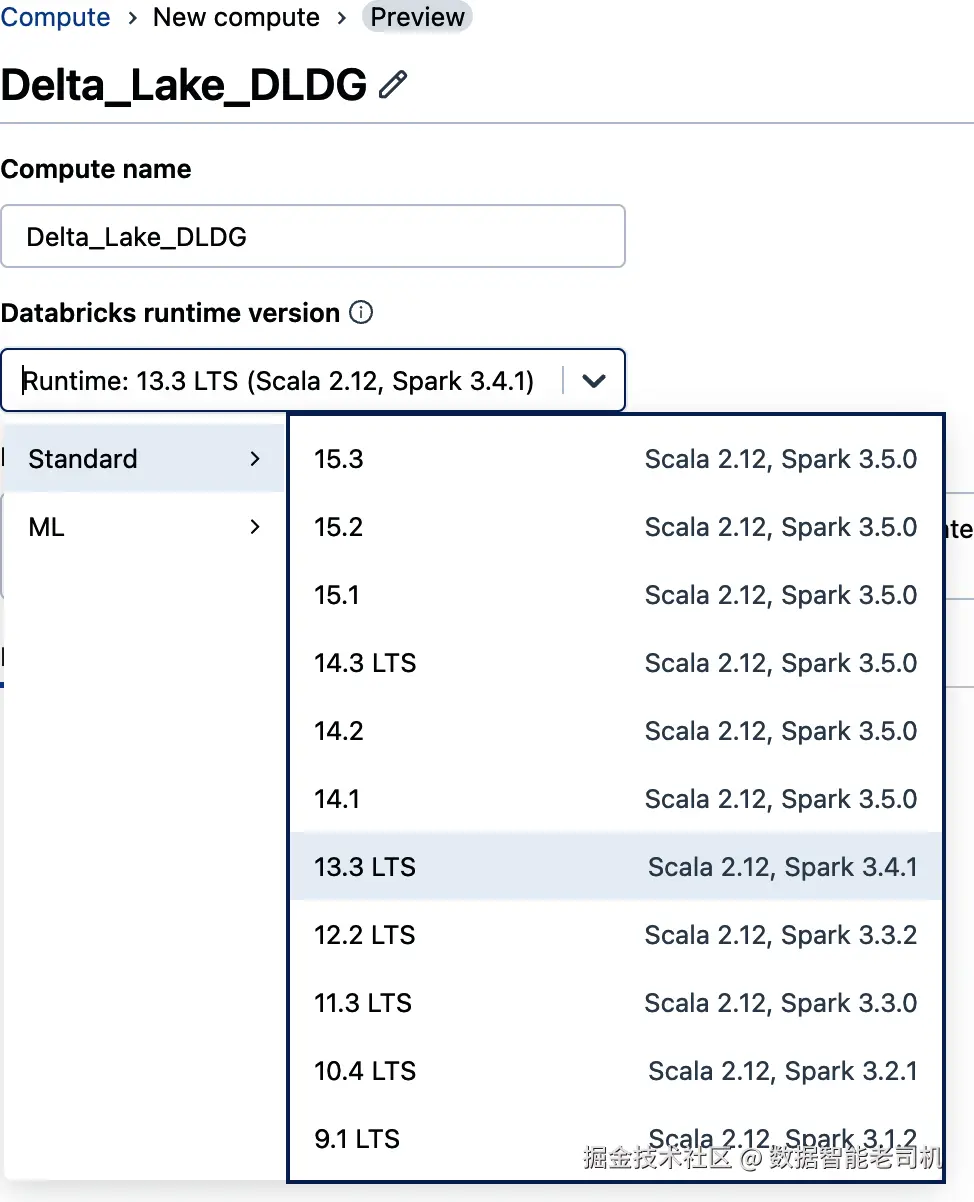The width and height of the screenshot is (974, 1202).
Task: Expand the ML runtime submenu chevron
Action: click(x=255, y=527)
